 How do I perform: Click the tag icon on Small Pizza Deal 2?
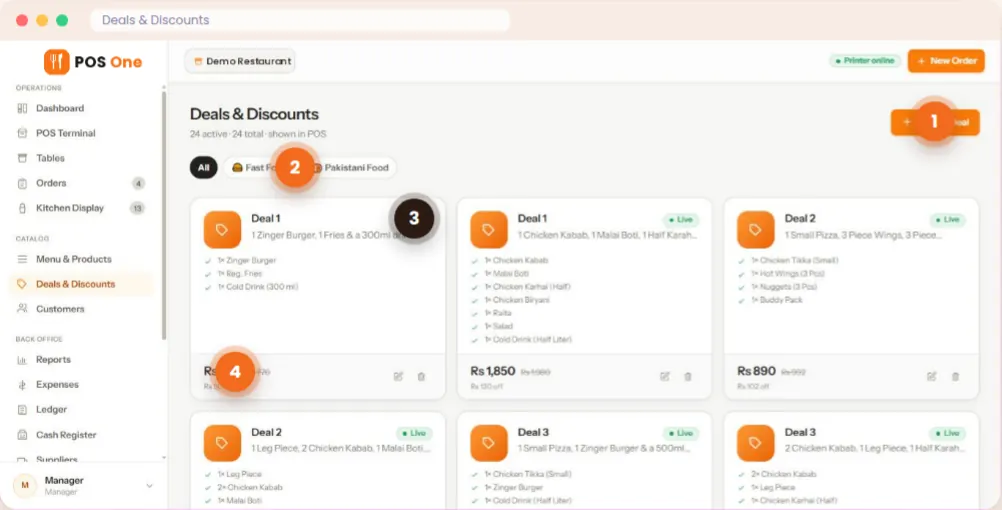click(755, 229)
